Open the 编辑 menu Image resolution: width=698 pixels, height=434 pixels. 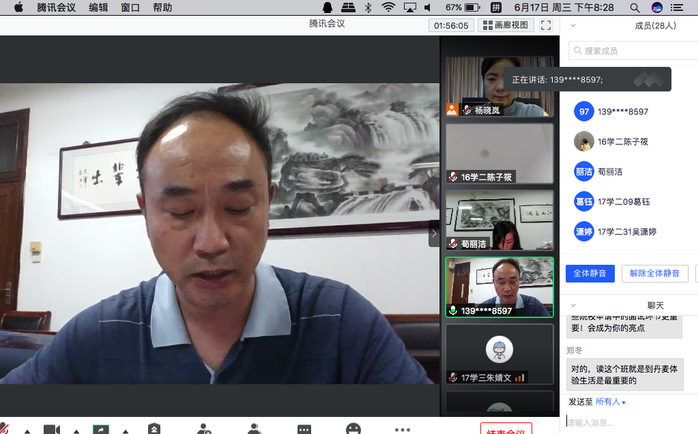(98, 7)
